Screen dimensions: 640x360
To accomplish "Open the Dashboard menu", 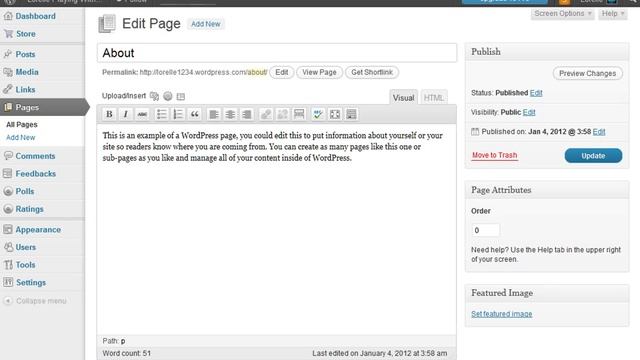I will pyautogui.click(x=36, y=16).
